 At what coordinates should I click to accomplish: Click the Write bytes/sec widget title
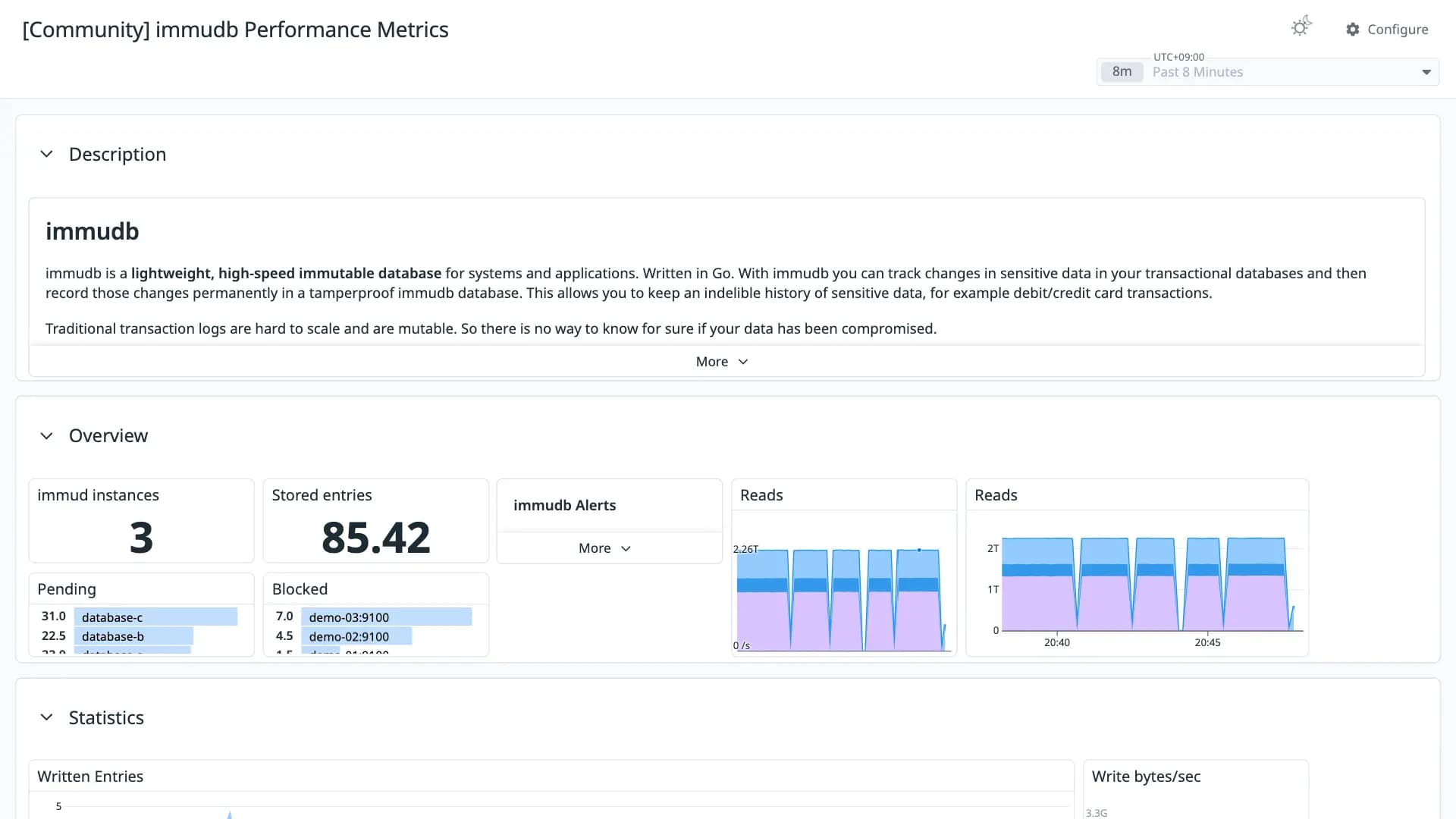click(x=1146, y=777)
